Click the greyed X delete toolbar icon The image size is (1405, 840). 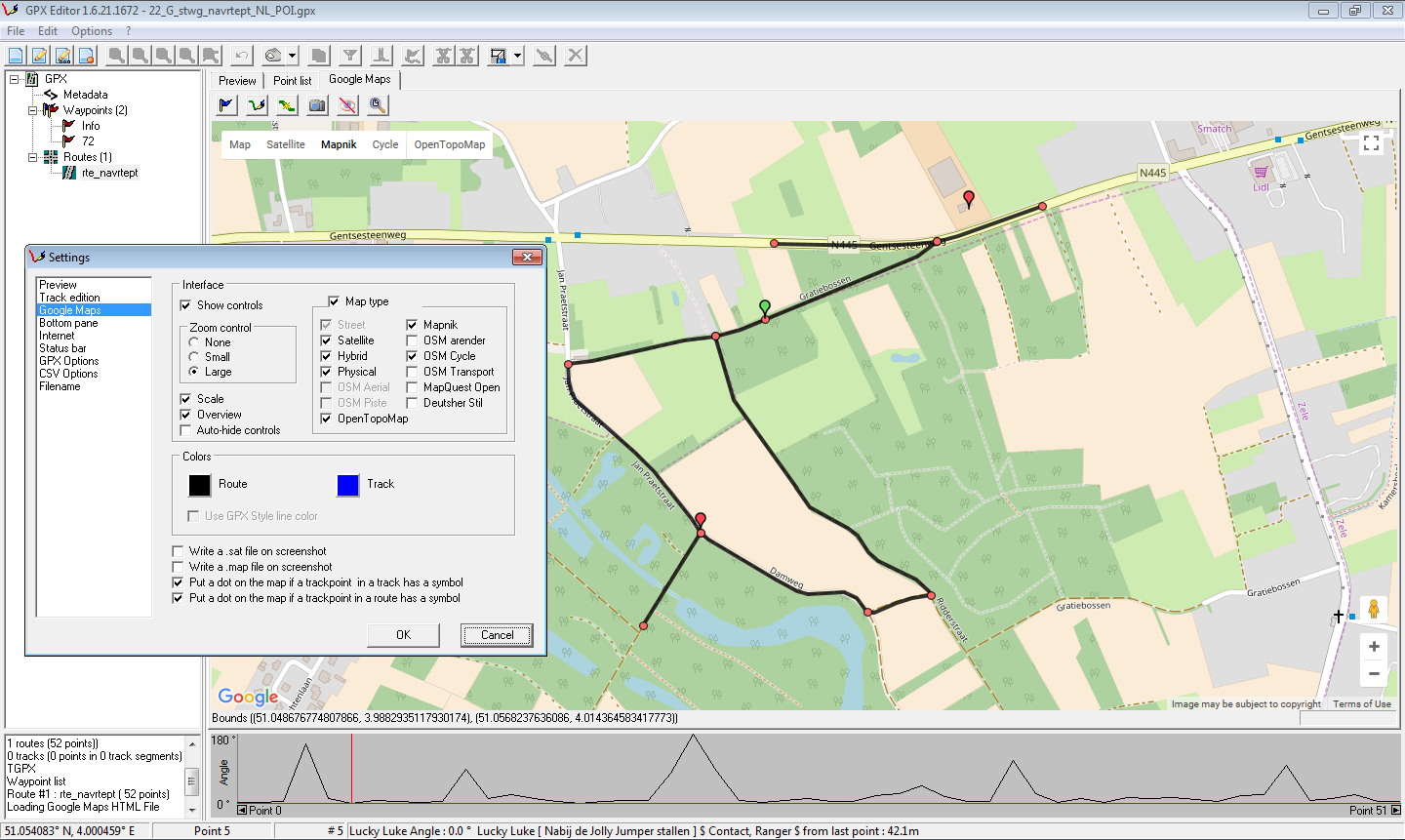tap(576, 56)
